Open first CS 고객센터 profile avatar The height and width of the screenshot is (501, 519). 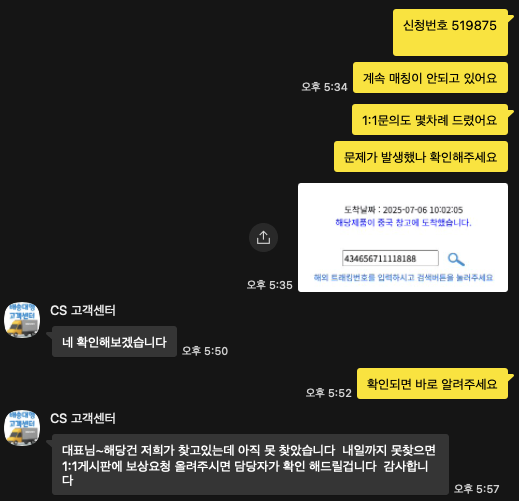(x=22, y=320)
